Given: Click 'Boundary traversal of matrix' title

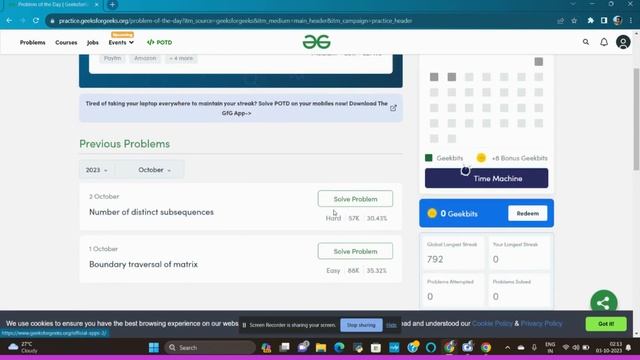Looking at the screenshot, I should 143,264.
